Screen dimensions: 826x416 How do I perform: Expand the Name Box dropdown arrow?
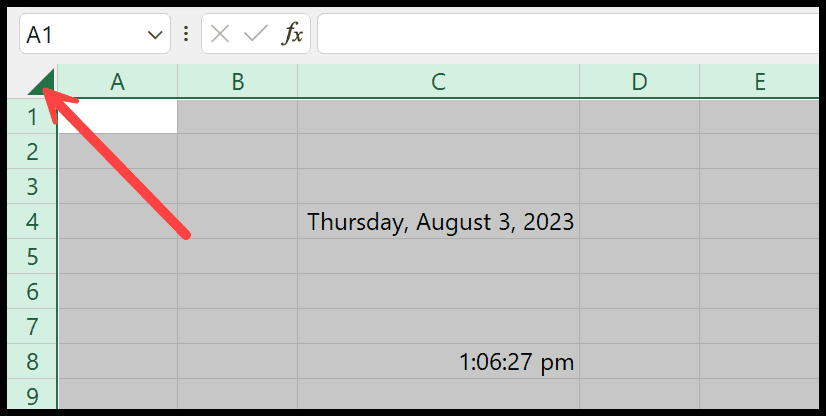(154, 35)
